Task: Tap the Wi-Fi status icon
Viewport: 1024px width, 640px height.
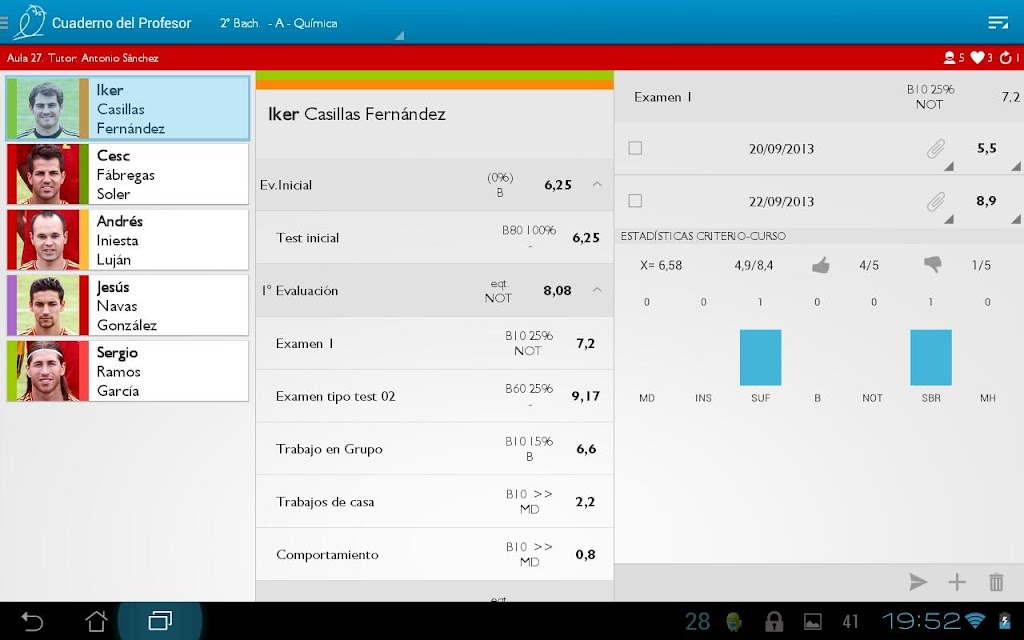Action: 975,620
